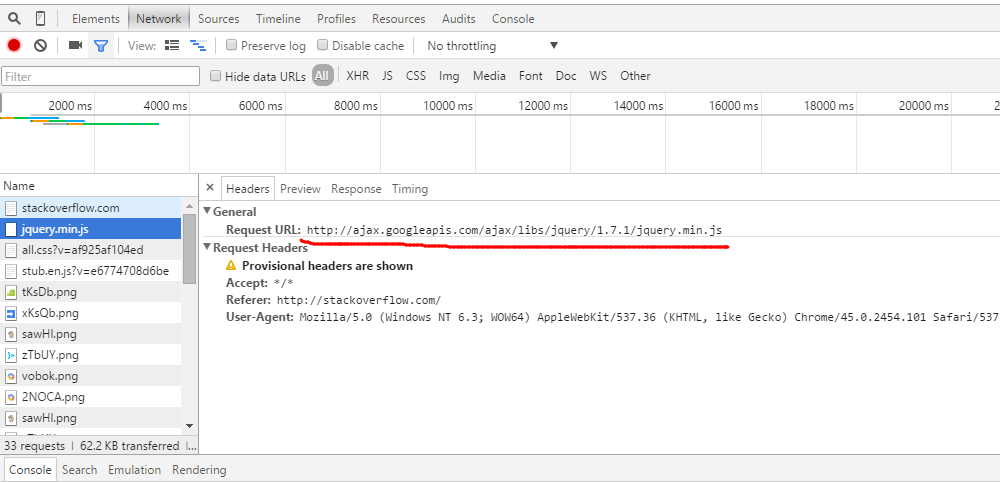Check the Disable cache option
The width and height of the screenshot is (1000, 482).
coord(323,45)
